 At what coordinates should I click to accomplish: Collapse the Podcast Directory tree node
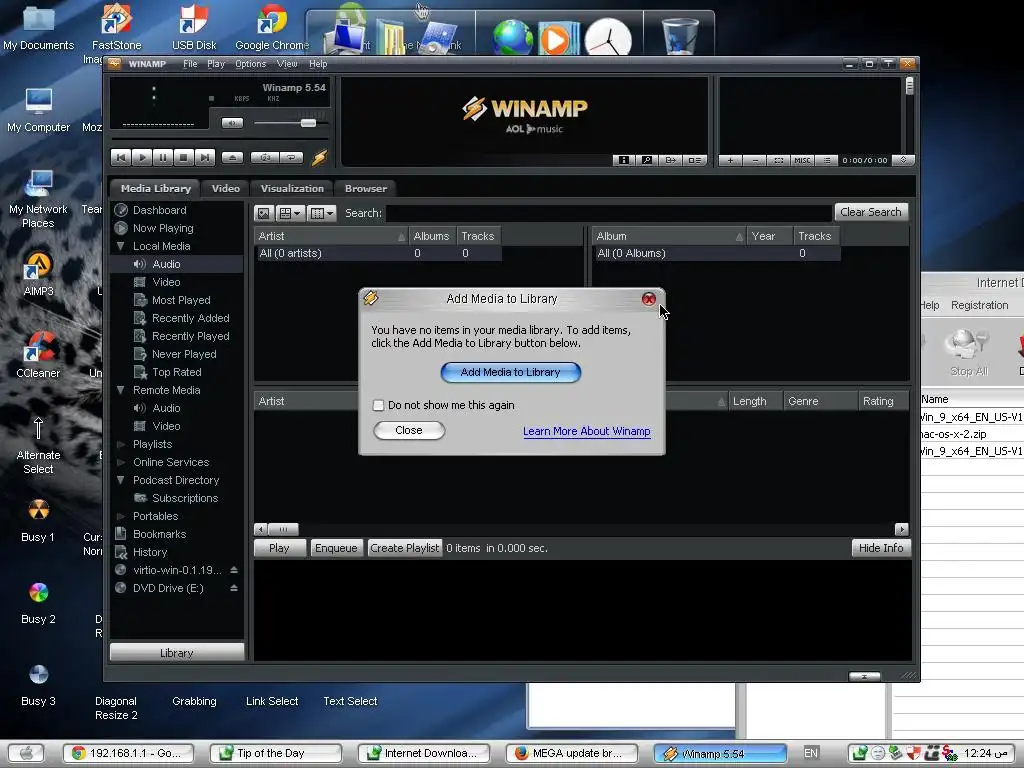(120, 480)
